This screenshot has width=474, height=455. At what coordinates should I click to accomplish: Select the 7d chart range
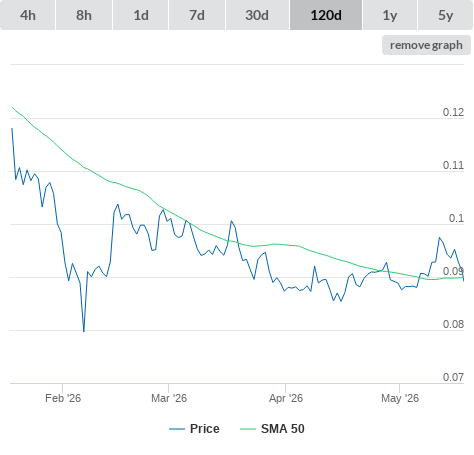click(x=197, y=15)
